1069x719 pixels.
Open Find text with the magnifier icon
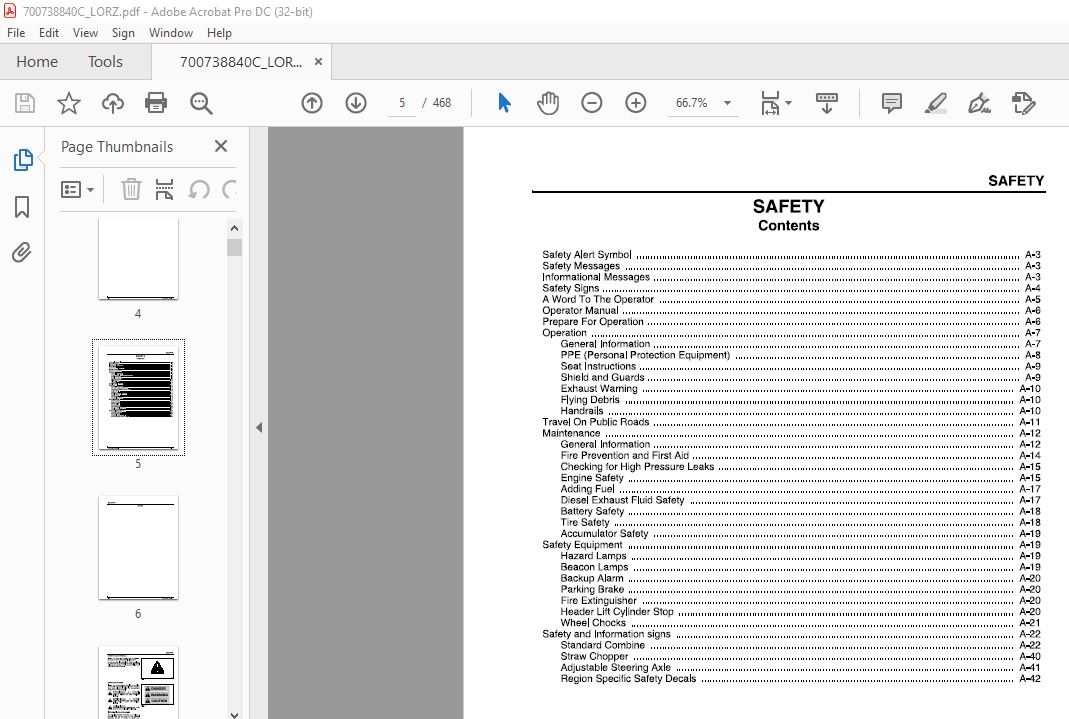click(x=201, y=103)
